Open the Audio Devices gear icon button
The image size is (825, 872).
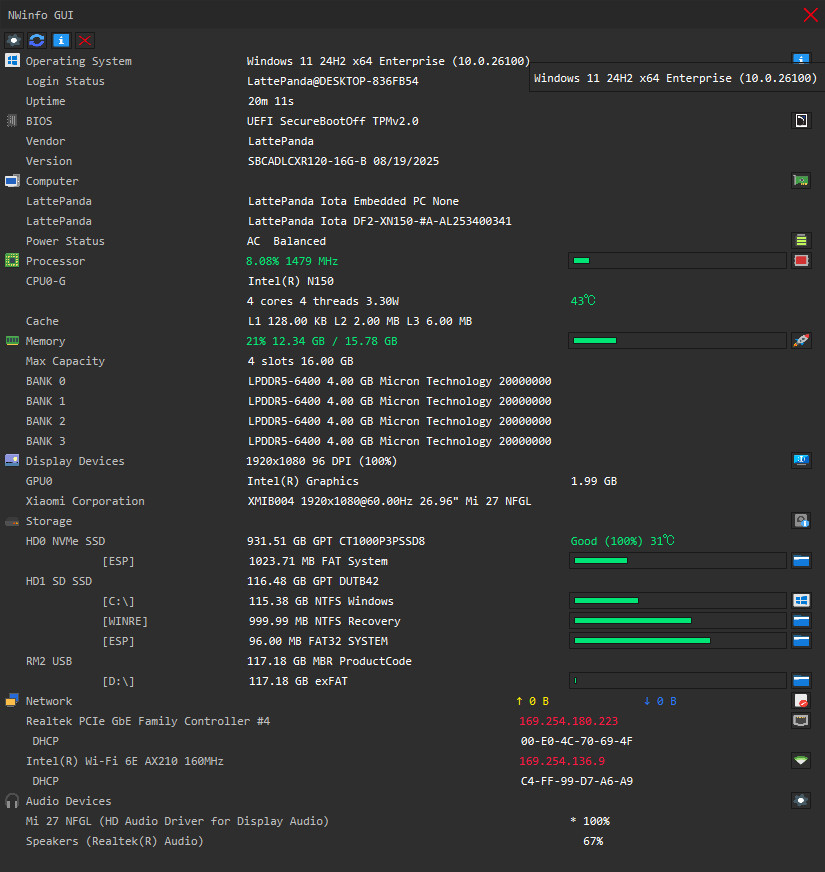[x=801, y=801]
